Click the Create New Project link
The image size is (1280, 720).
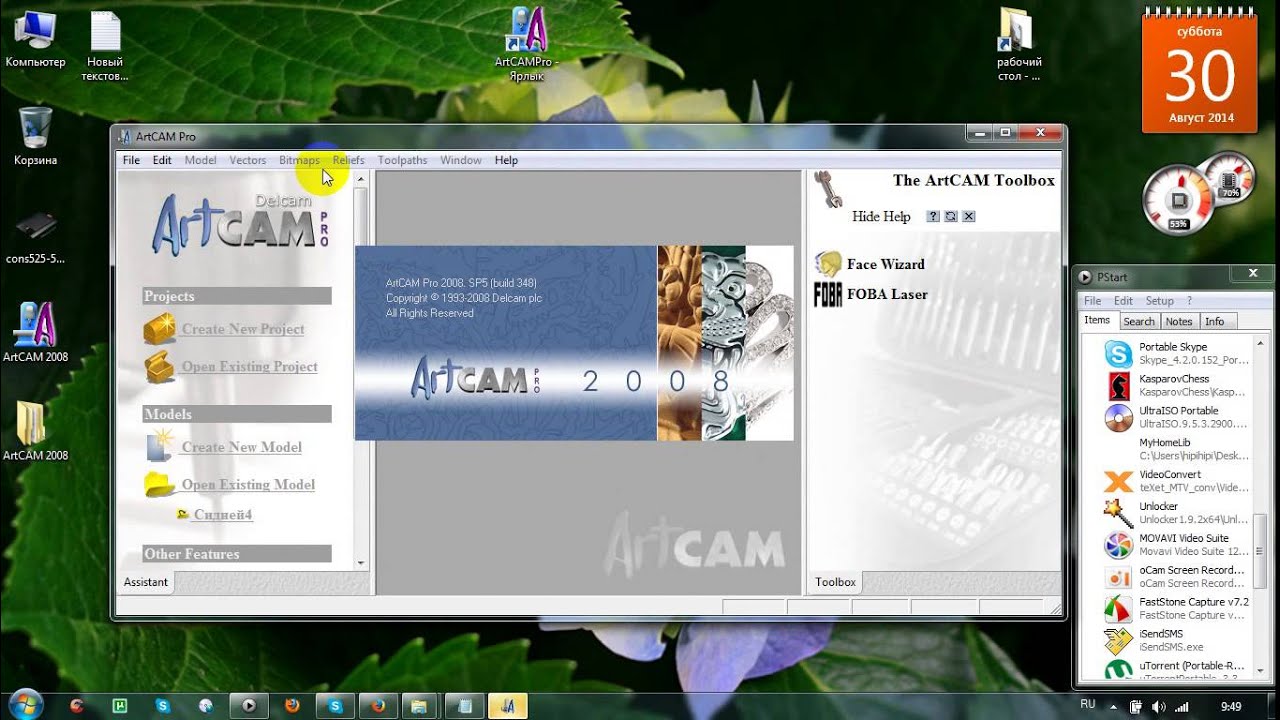click(x=243, y=329)
